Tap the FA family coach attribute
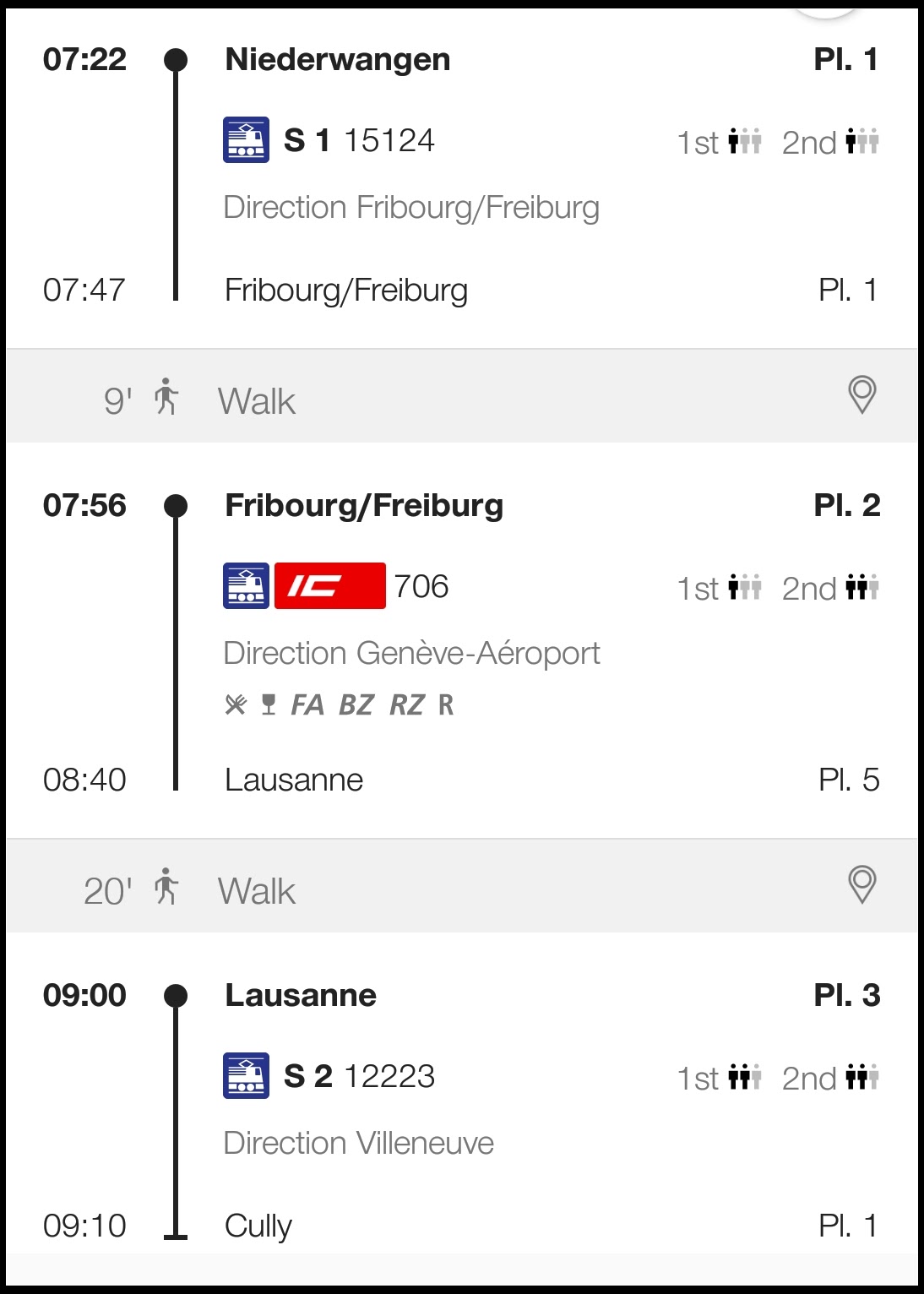 pyautogui.click(x=307, y=704)
